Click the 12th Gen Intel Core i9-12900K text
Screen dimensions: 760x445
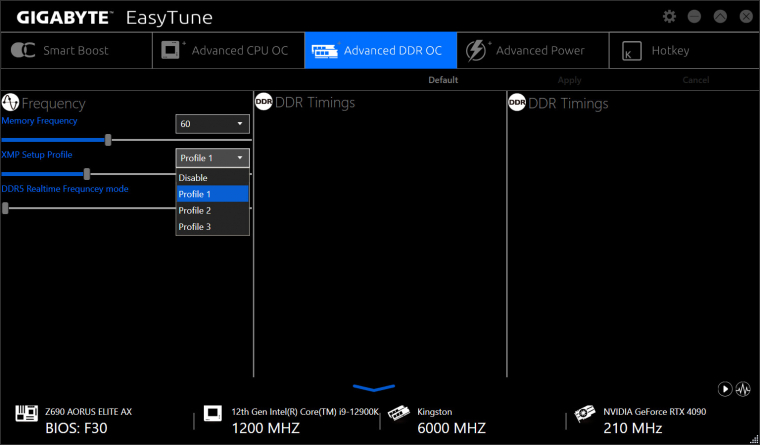click(x=305, y=412)
